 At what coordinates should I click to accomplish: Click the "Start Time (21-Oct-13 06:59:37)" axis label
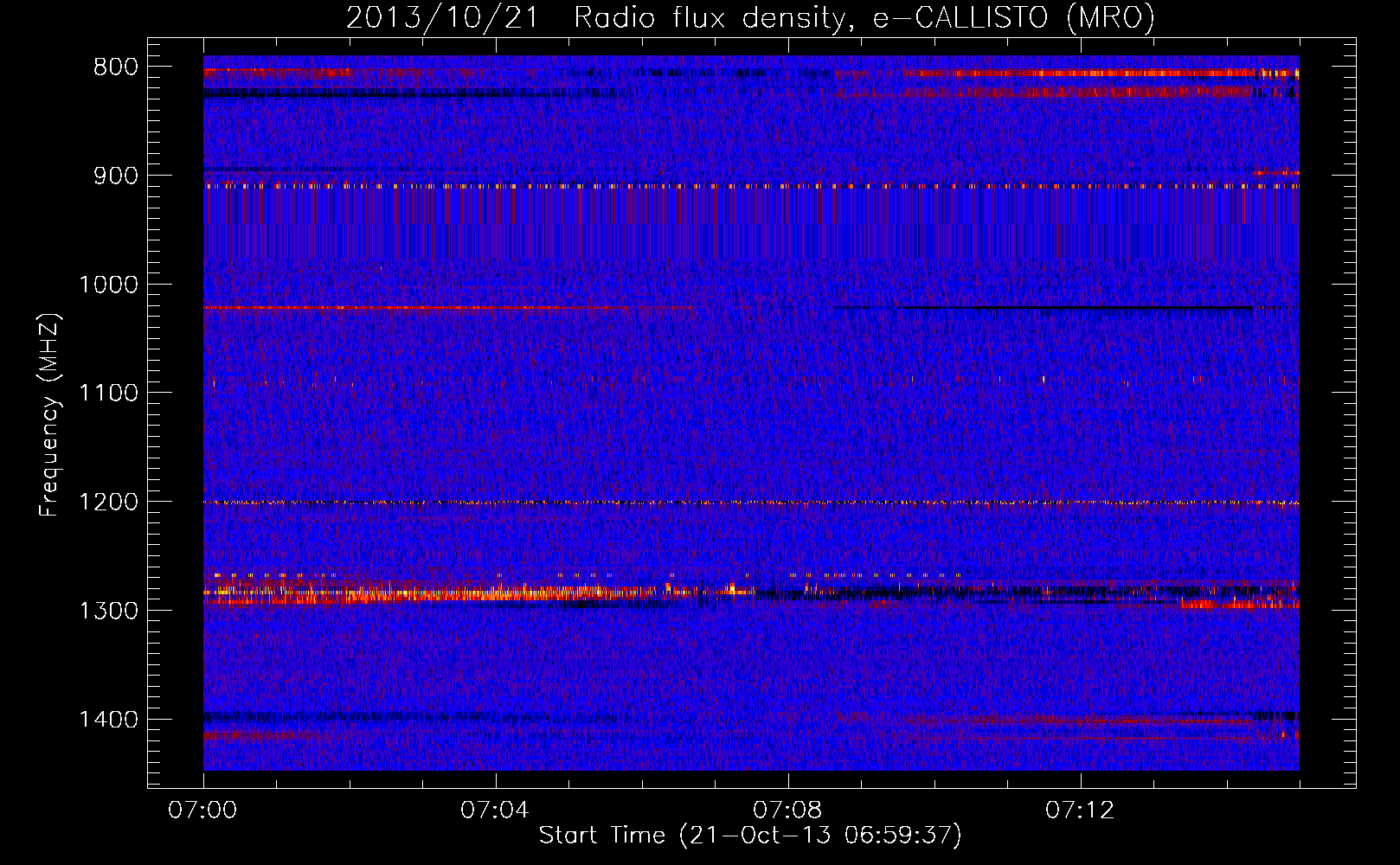point(750,836)
